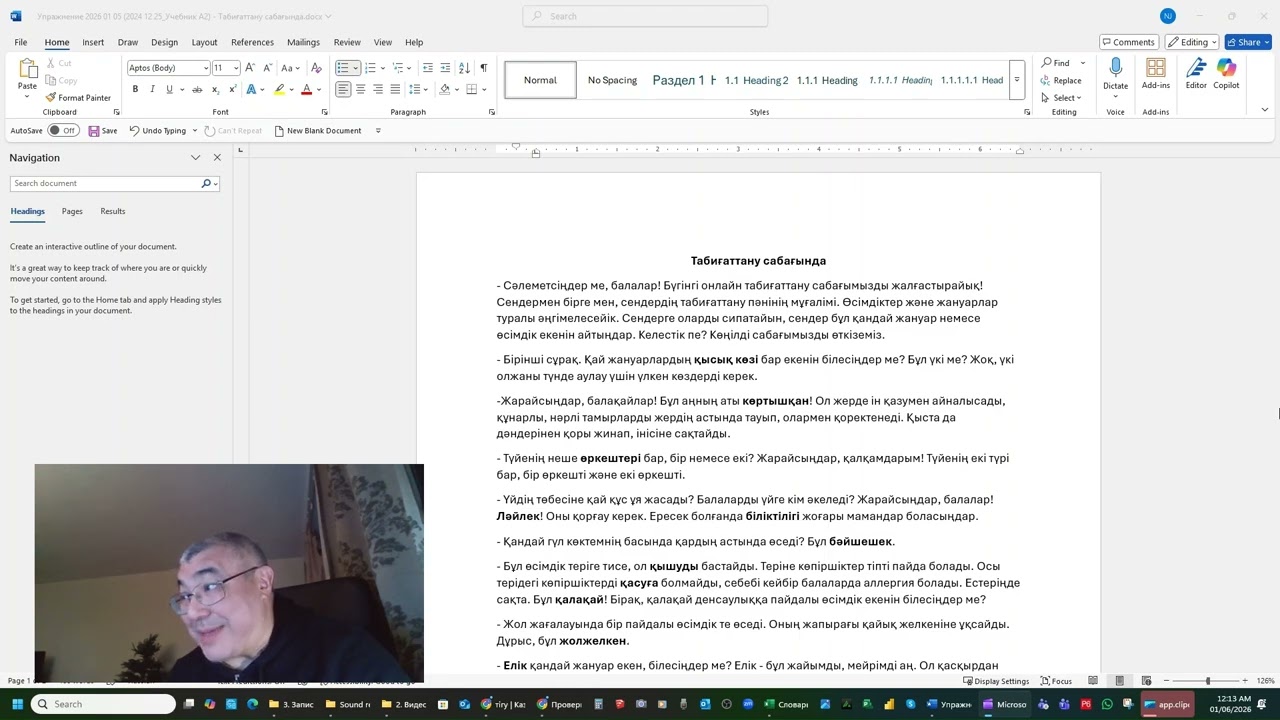
Task: Click the Share button
Action: tap(1248, 42)
